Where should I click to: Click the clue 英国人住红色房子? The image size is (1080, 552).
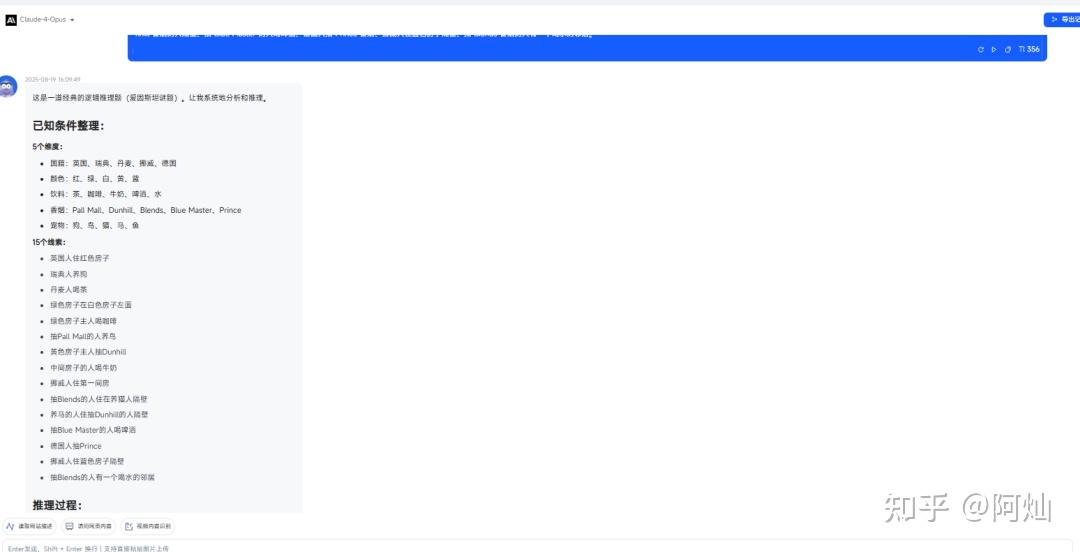click(x=79, y=258)
